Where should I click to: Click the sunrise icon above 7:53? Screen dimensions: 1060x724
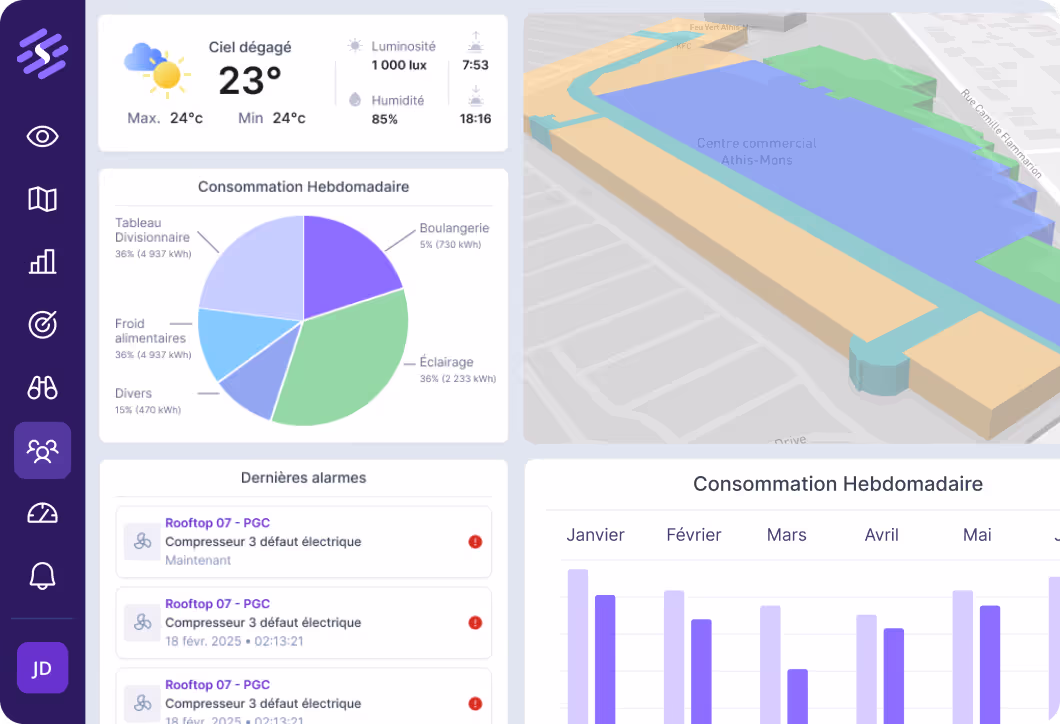475,42
